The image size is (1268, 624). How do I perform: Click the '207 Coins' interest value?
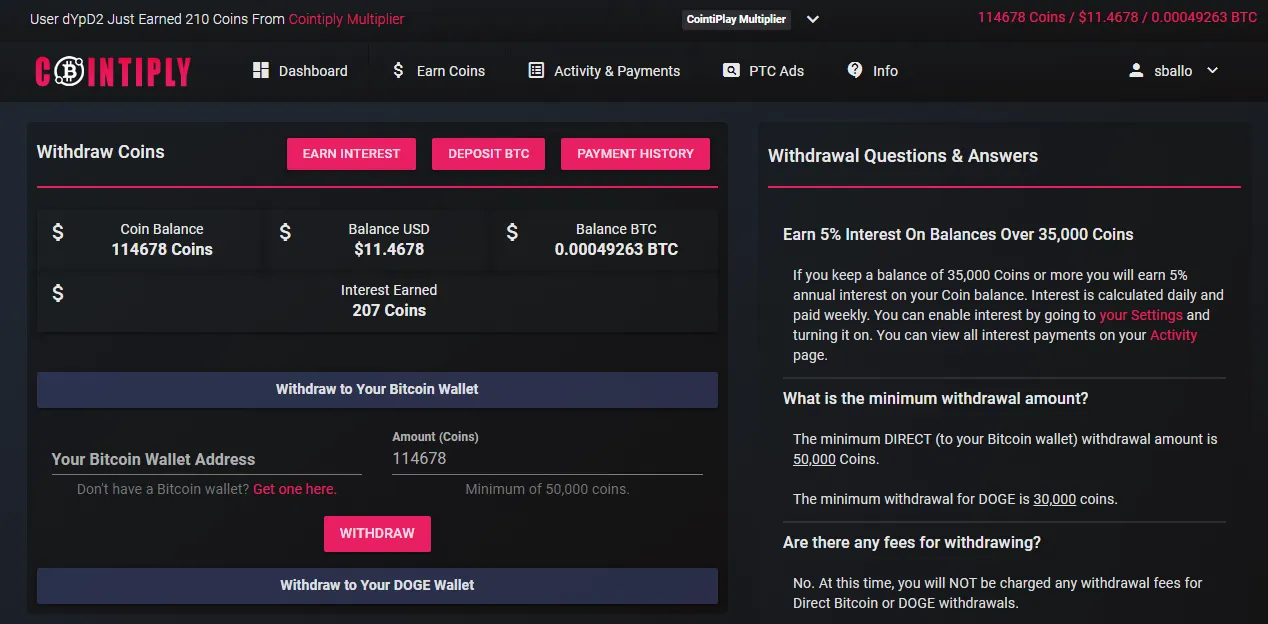389,311
